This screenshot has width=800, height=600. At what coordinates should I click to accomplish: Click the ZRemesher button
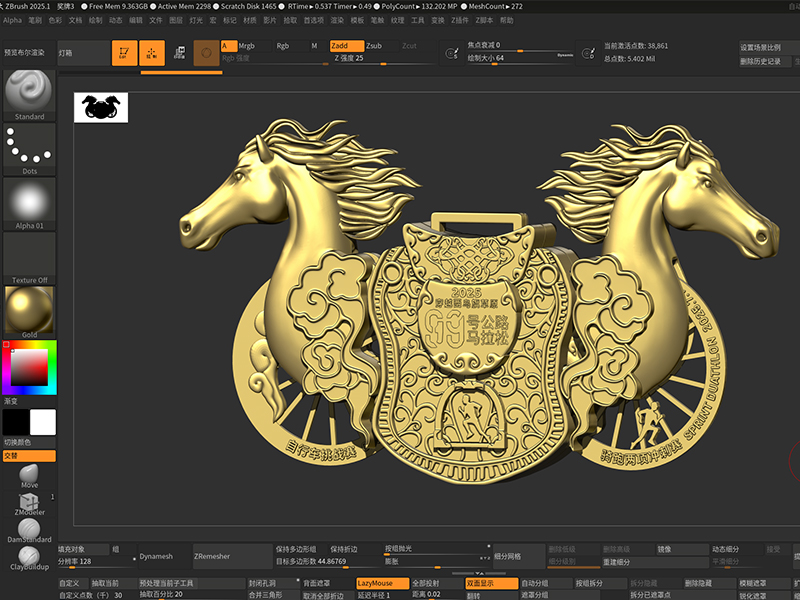tap(233, 556)
